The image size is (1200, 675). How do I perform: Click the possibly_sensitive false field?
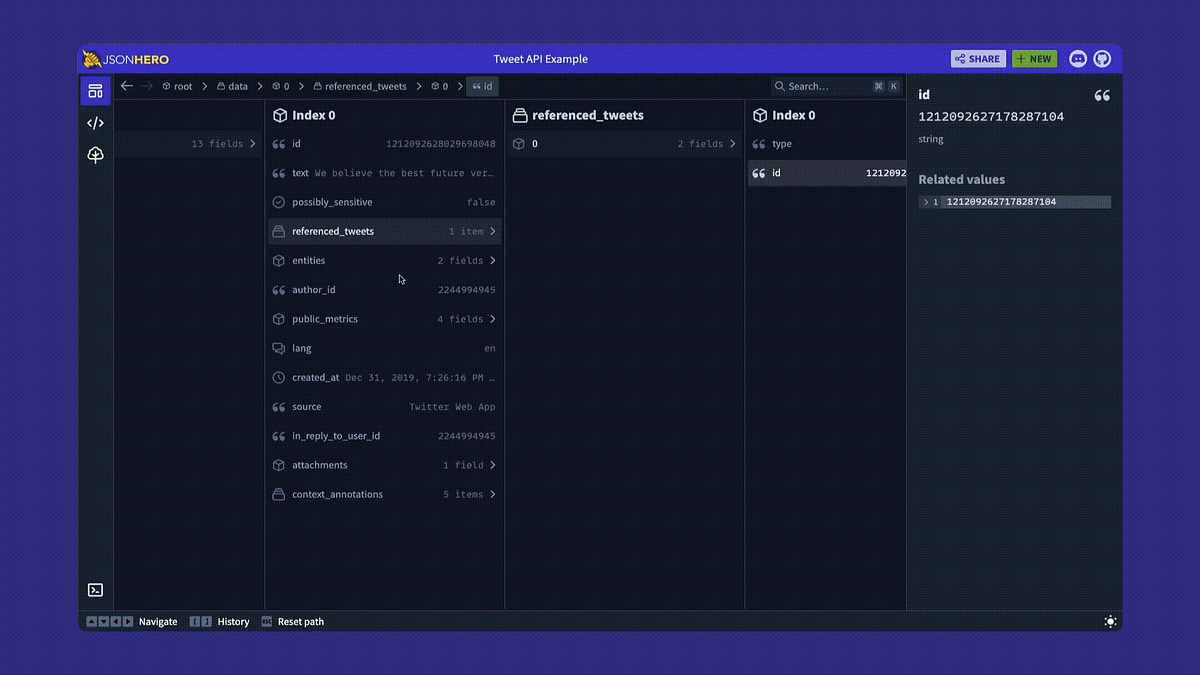point(384,202)
